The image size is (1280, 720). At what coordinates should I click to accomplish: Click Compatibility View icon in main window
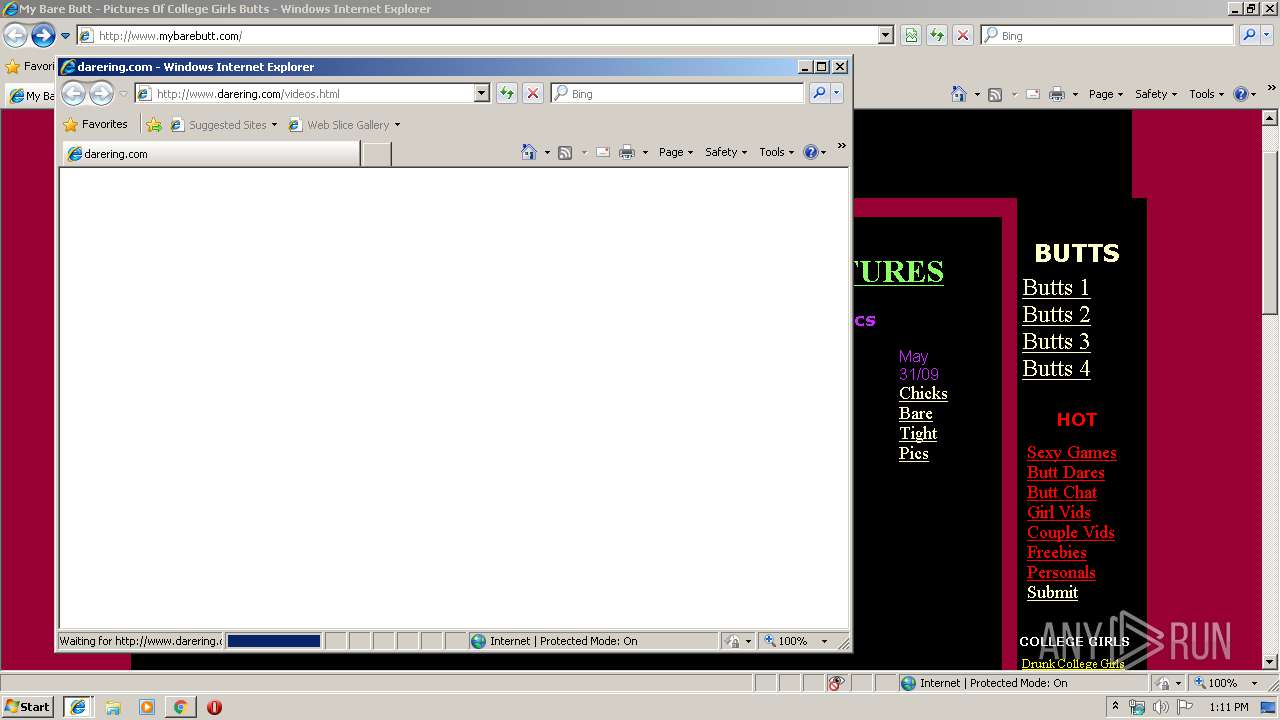pyautogui.click(x=911, y=35)
